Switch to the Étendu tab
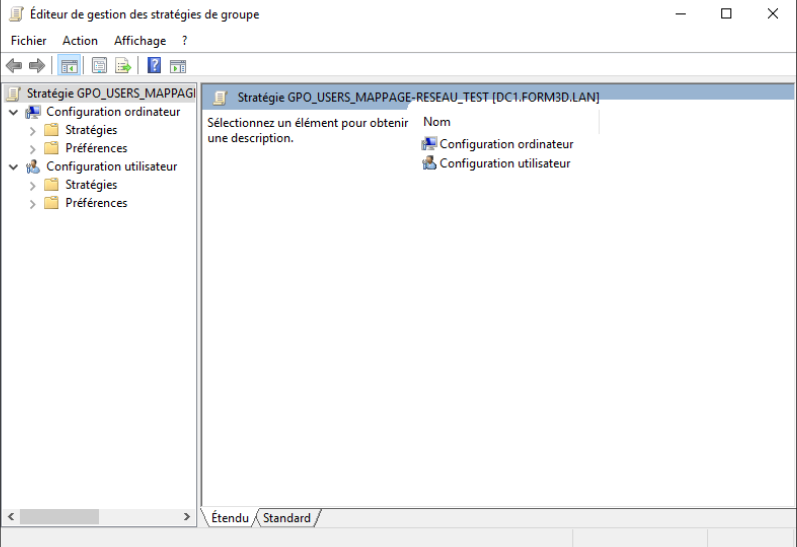797x547 pixels. pos(230,518)
